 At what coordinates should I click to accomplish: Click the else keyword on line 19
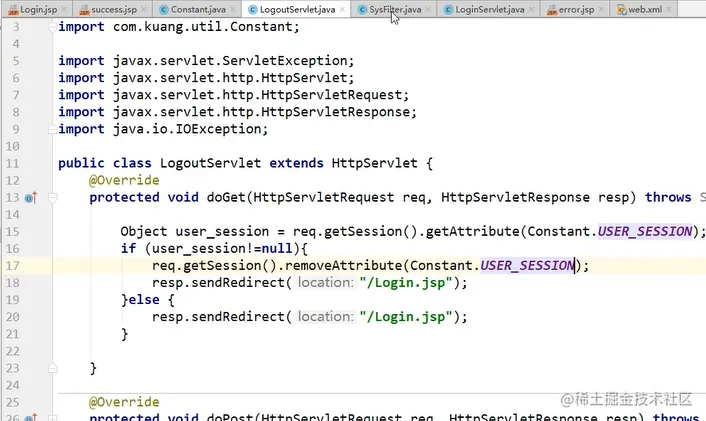[x=144, y=300]
